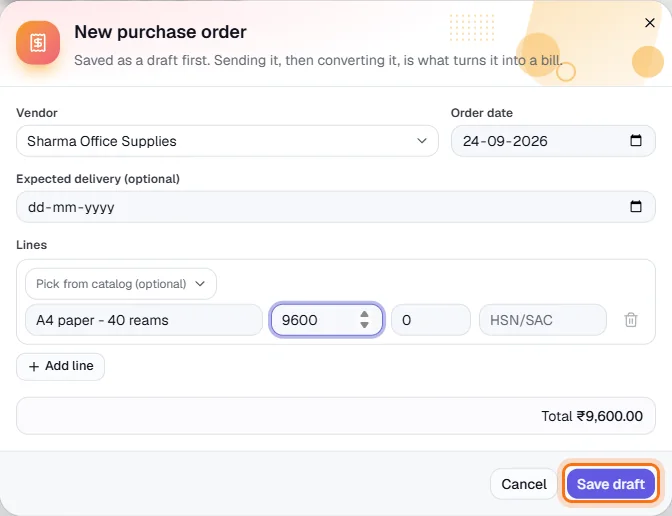Click the Order date field 24-09-2026
Viewport: 672px width, 516px height.
pyautogui.click(x=553, y=141)
